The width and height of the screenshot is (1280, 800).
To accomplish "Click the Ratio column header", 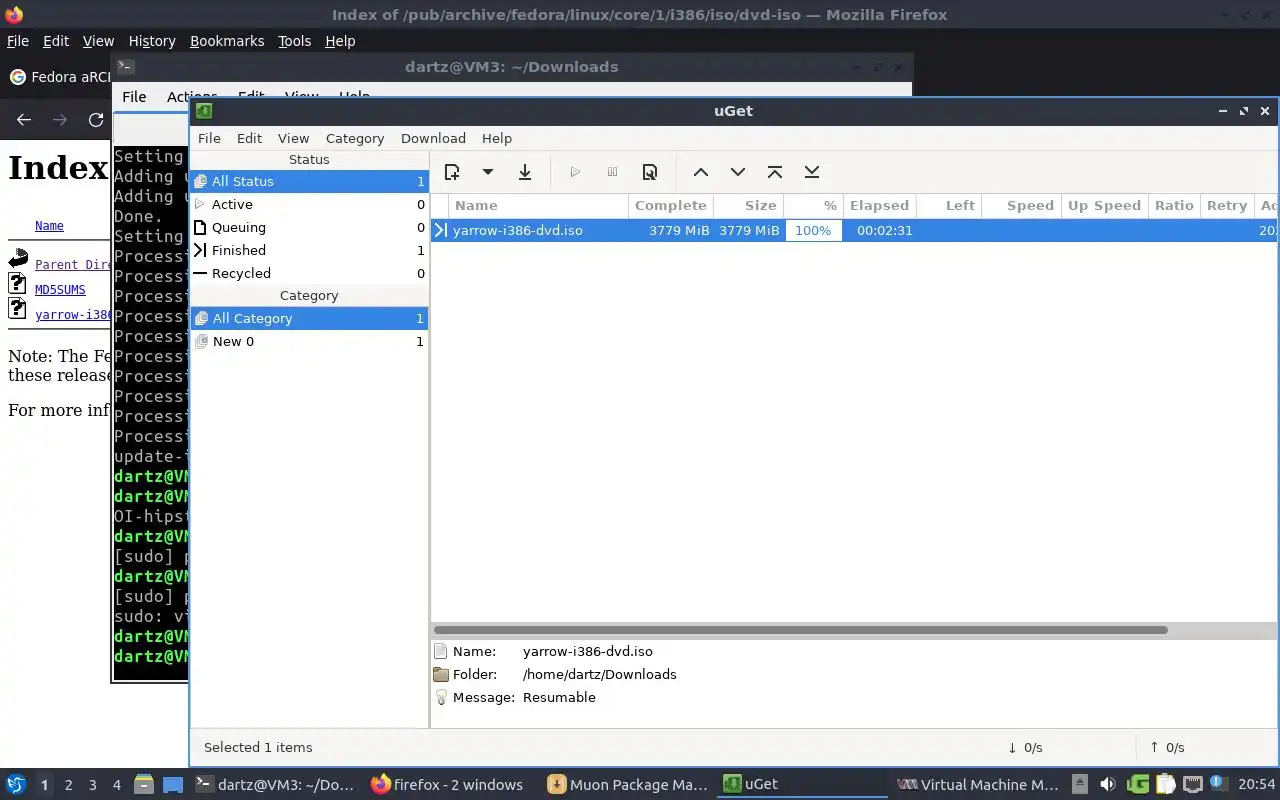I will click(1174, 205).
